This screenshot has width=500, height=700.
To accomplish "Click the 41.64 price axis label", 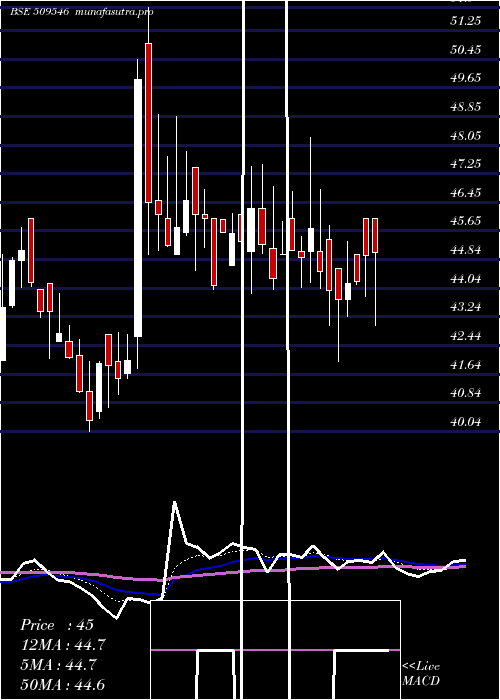I will coord(466,365).
